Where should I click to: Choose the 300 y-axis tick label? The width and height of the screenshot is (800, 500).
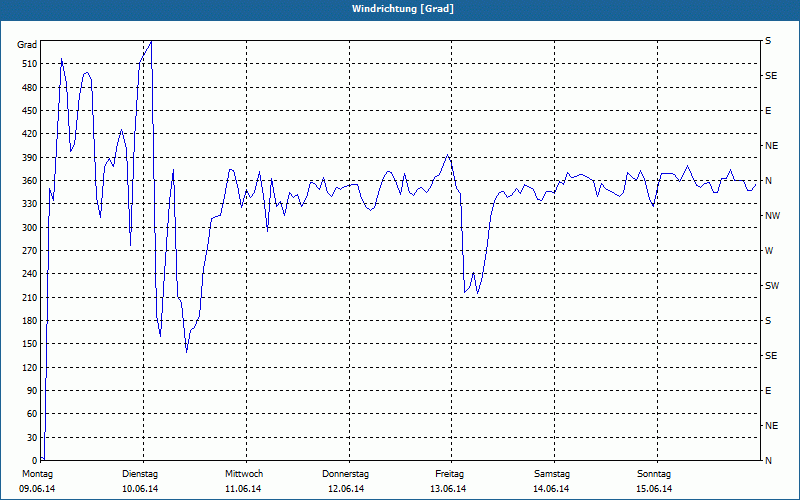tap(30, 227)
